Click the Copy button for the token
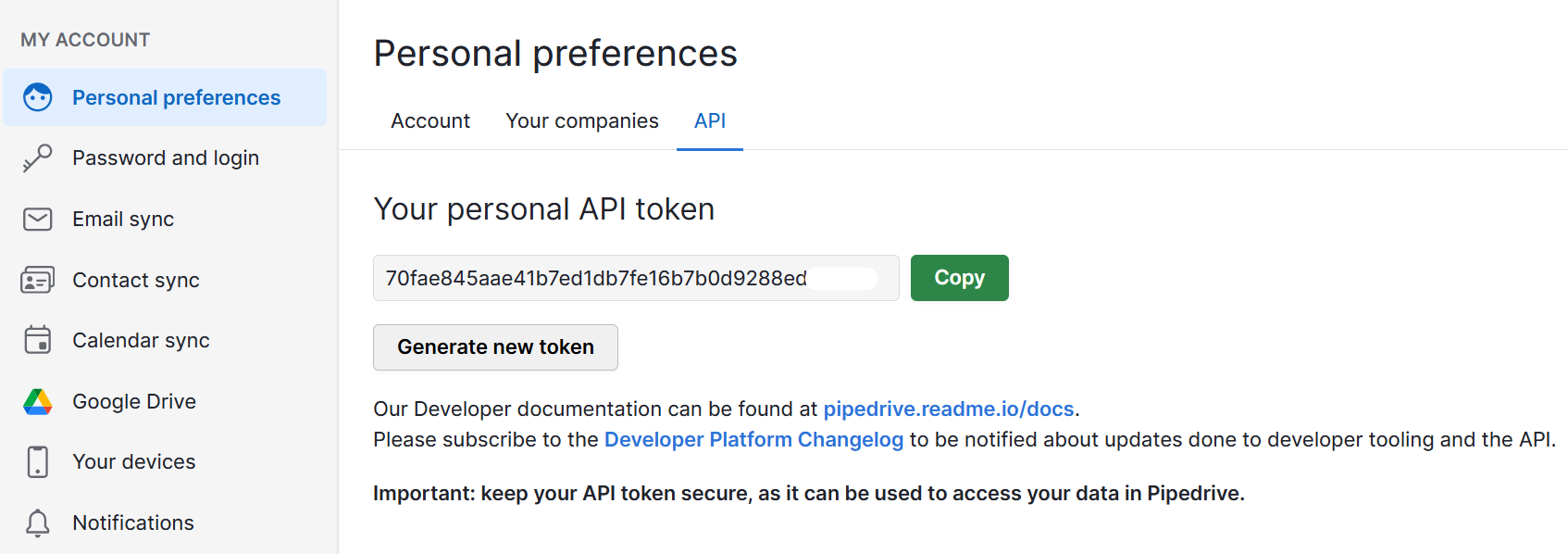This screenshot has height=554, width=1568. pos(959,278)
